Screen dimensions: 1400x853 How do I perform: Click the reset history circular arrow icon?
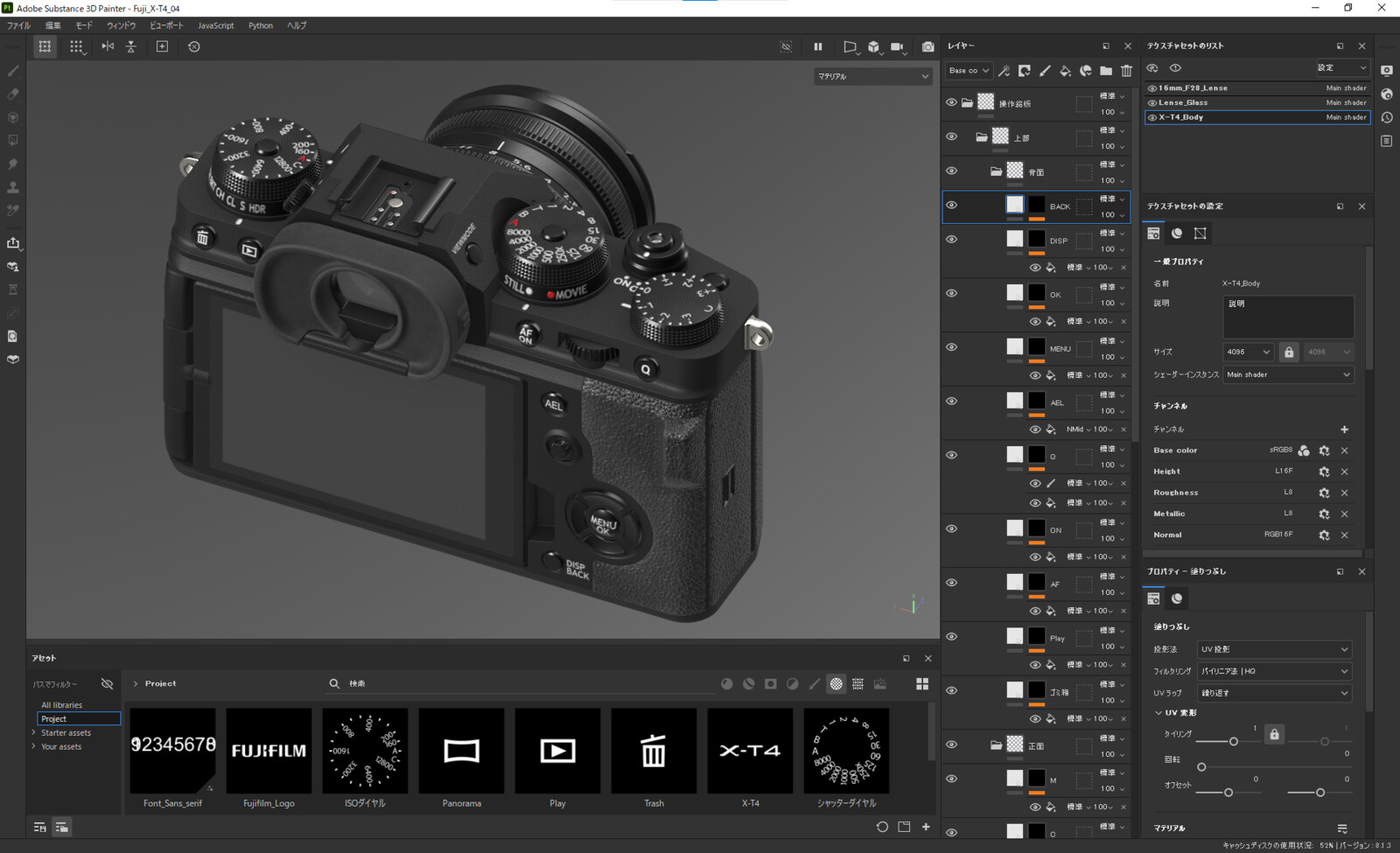194,46
